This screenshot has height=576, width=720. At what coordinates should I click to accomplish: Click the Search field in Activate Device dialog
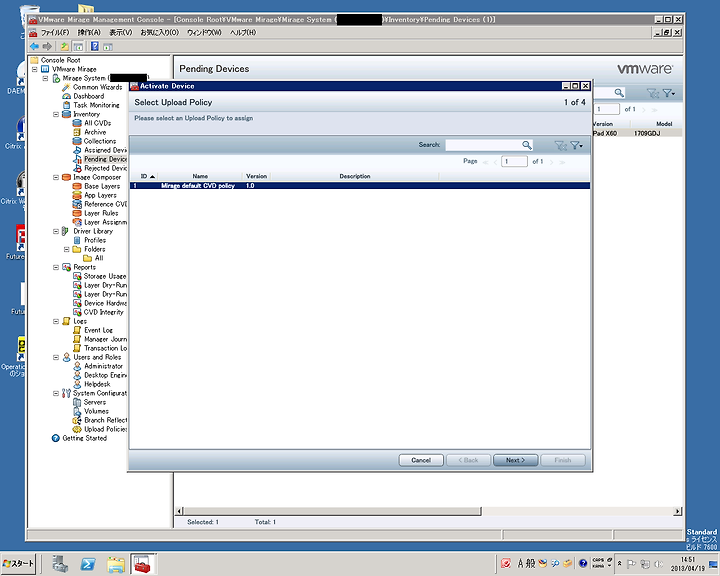[x=483, y=145]
